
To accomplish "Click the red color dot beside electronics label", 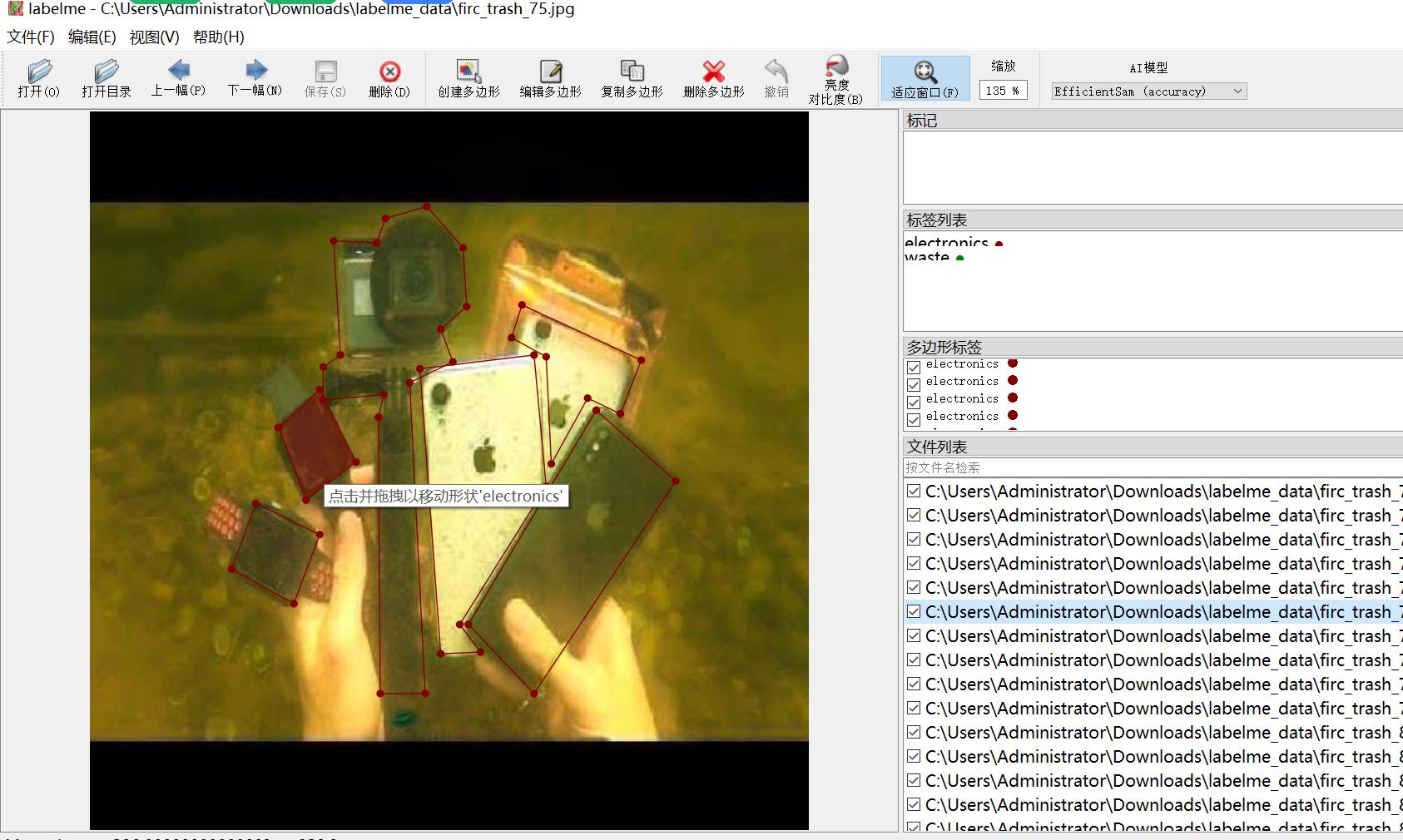I will 999,244.
